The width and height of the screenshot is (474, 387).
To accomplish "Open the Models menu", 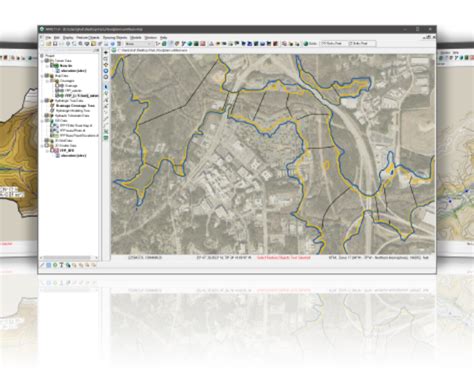I will [x=136, y=38].
